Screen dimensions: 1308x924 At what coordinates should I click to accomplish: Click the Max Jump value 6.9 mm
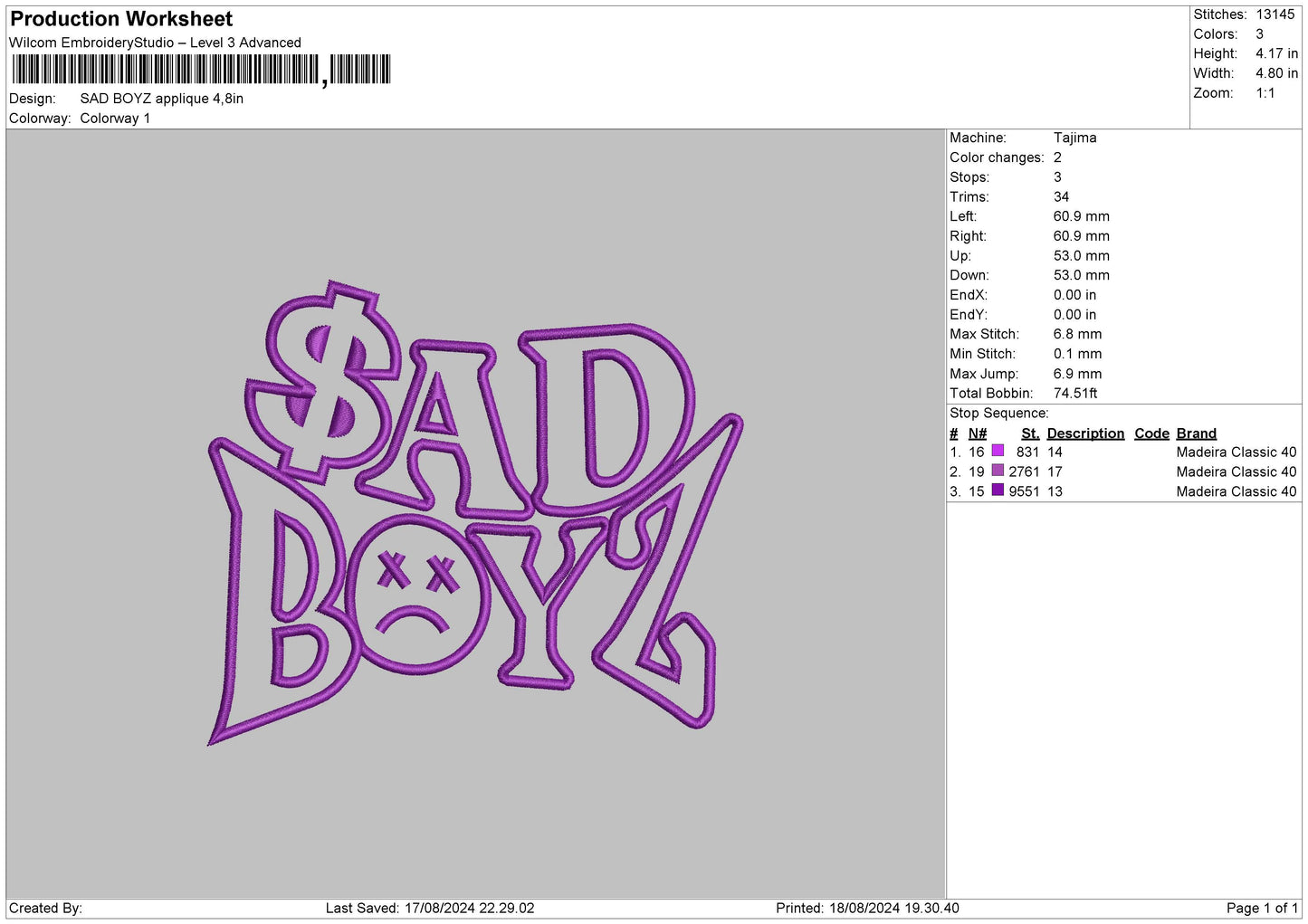point(1077,374)
